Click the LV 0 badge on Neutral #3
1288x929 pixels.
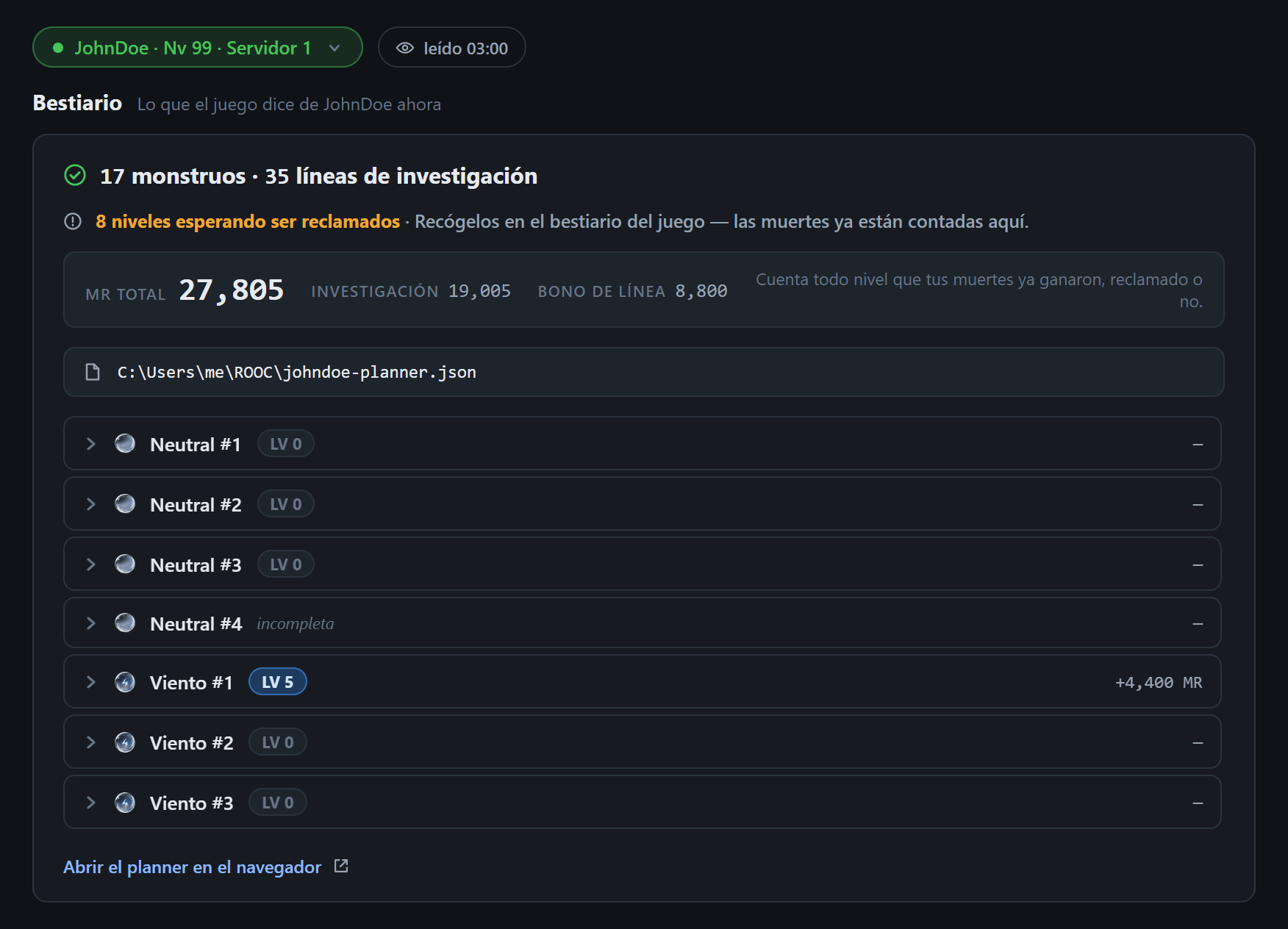click(x=286, y=564)
